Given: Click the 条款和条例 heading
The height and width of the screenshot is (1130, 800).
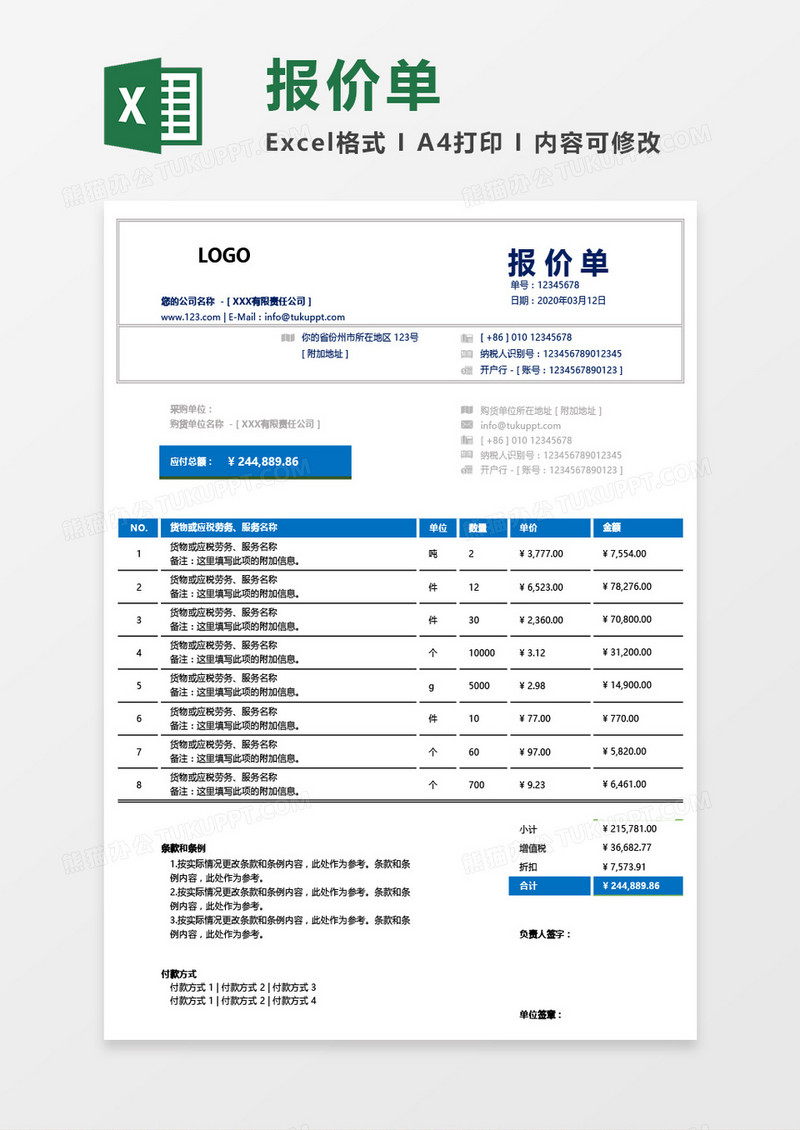Looking at the screenshot, I should tap(183, 848).
